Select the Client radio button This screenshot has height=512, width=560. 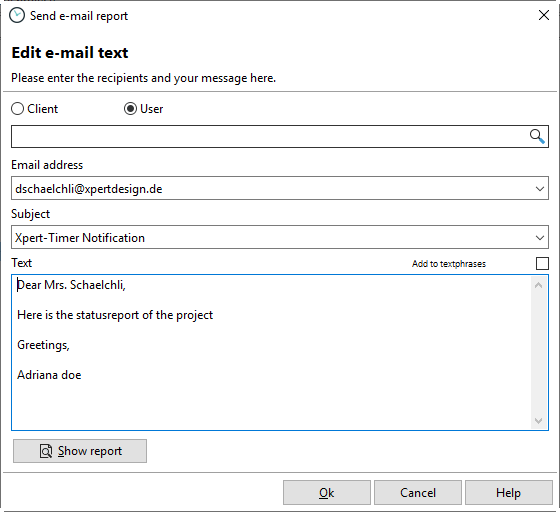click(18, 109)
